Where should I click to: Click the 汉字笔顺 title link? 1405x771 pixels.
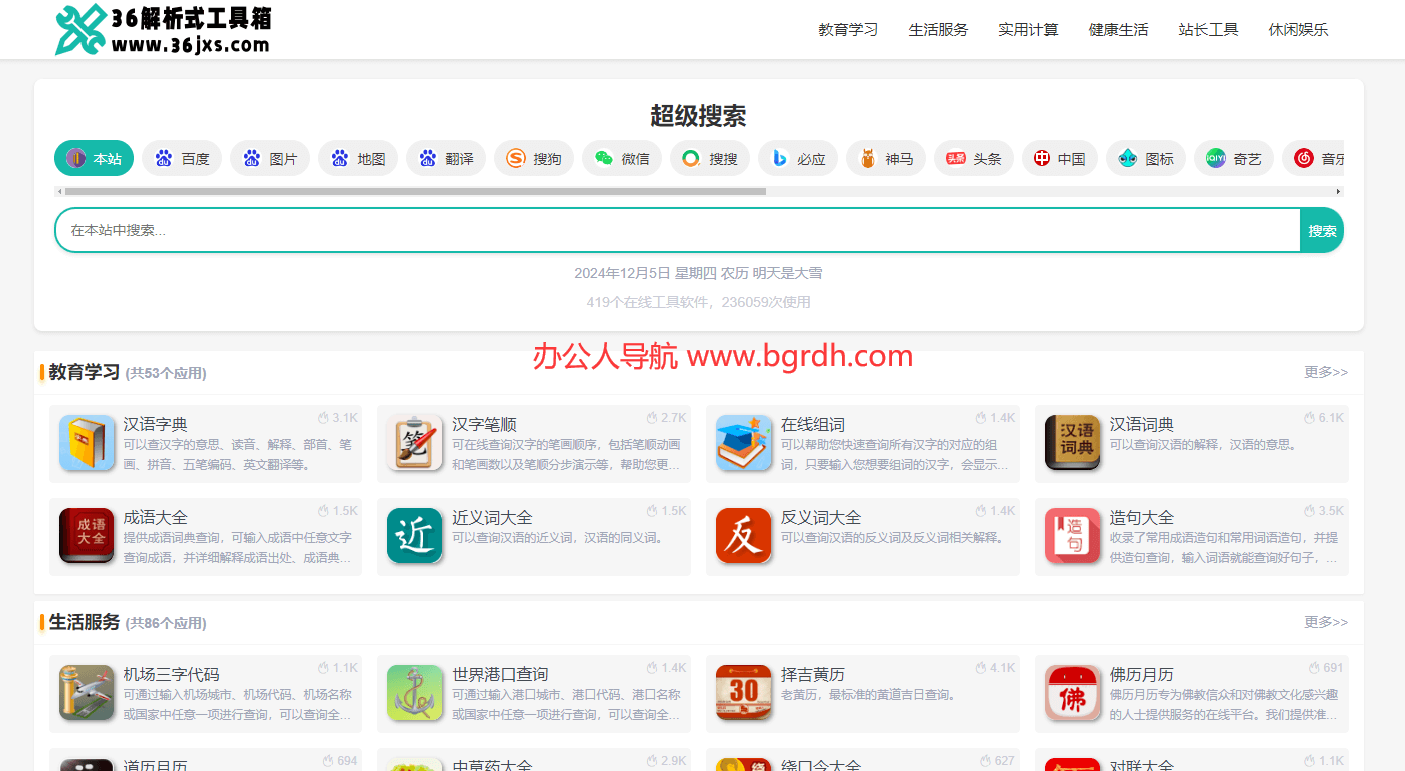pyautogui.click(x=484, y=424)
